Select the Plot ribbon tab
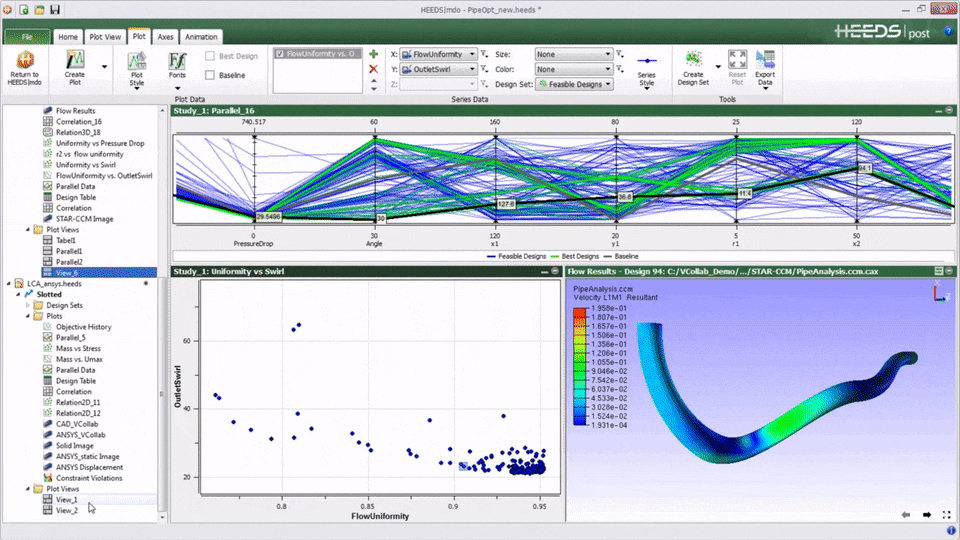 point(139,36)
